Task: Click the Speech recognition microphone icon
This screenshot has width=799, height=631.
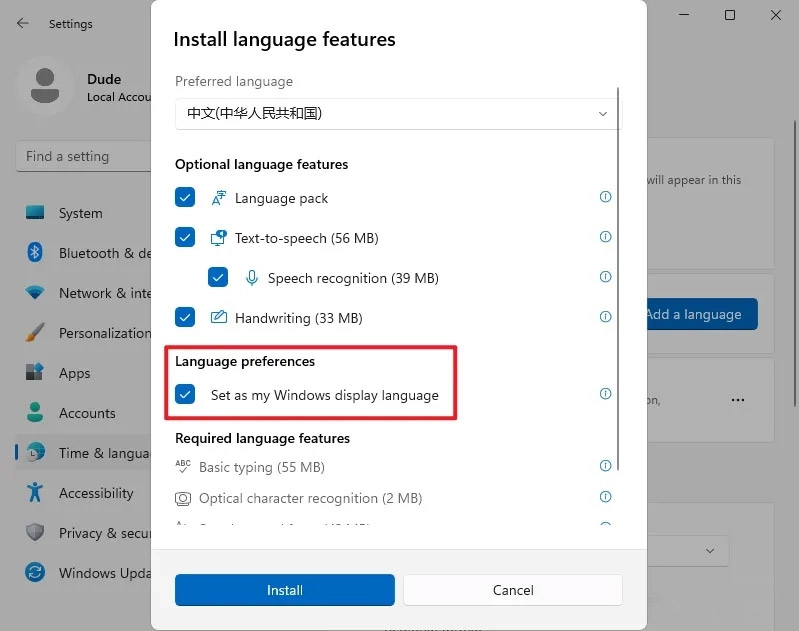Action: (x=252, y=278)
